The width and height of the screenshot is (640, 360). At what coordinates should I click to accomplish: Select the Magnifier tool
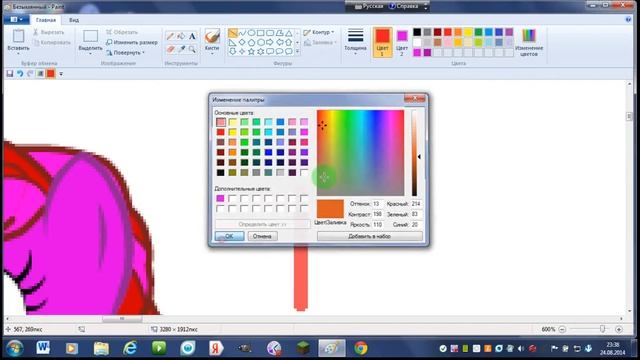point(192,49)
